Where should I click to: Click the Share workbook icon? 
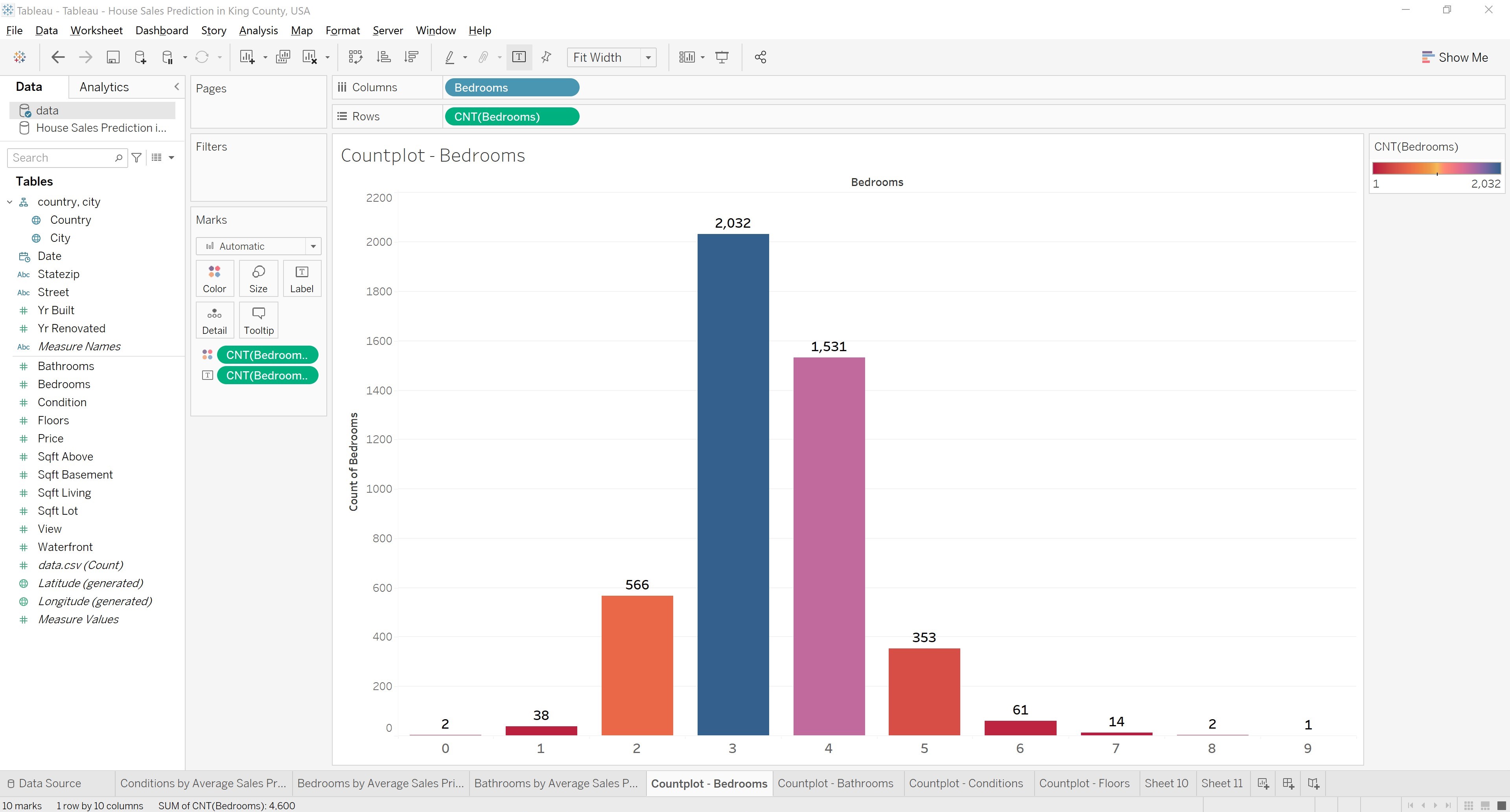click(760, 57)
